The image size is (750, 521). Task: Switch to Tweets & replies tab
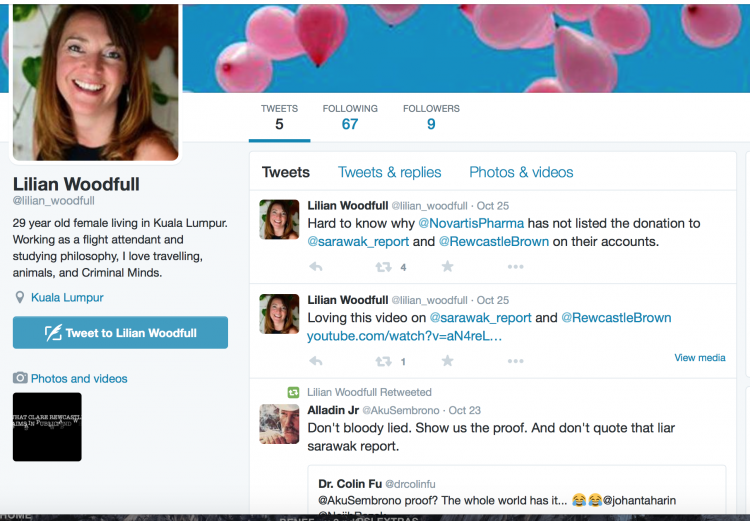389,172
